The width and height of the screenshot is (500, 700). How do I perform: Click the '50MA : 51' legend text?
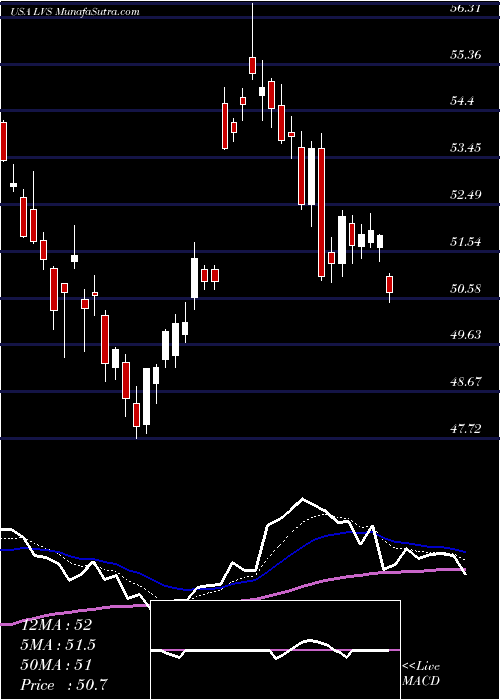(56, 665)
